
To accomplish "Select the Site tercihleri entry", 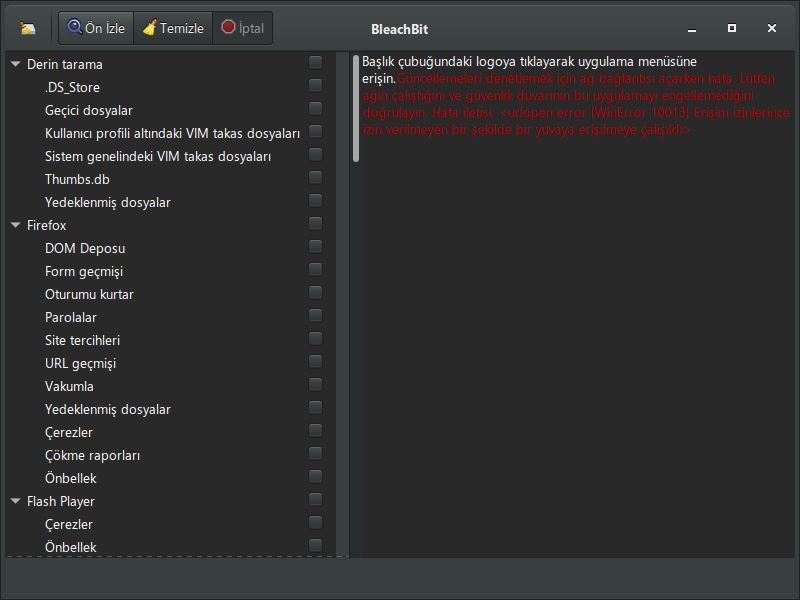I will point(82,340).
